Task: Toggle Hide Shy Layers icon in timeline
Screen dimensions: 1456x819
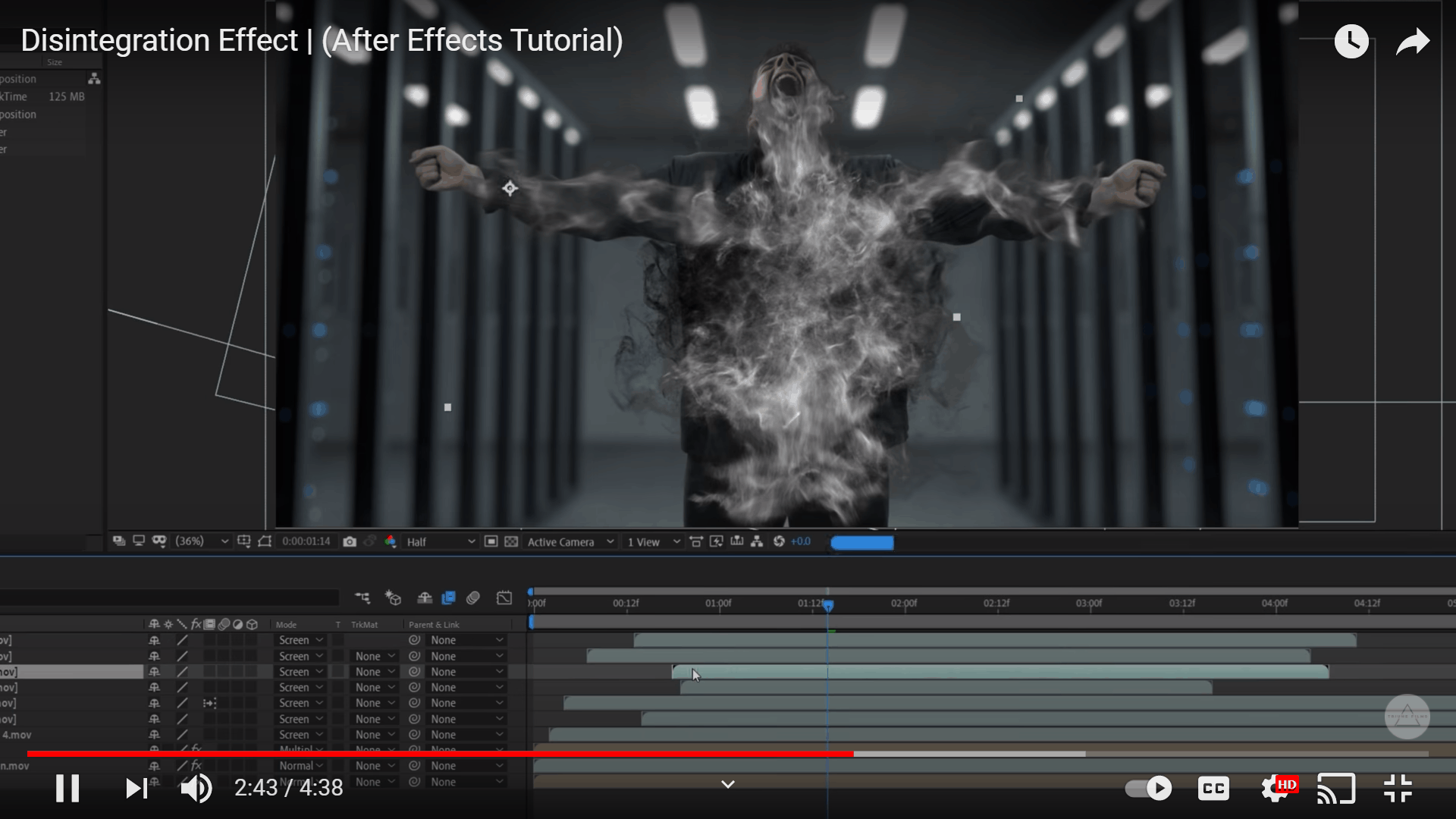Action: 425,598
